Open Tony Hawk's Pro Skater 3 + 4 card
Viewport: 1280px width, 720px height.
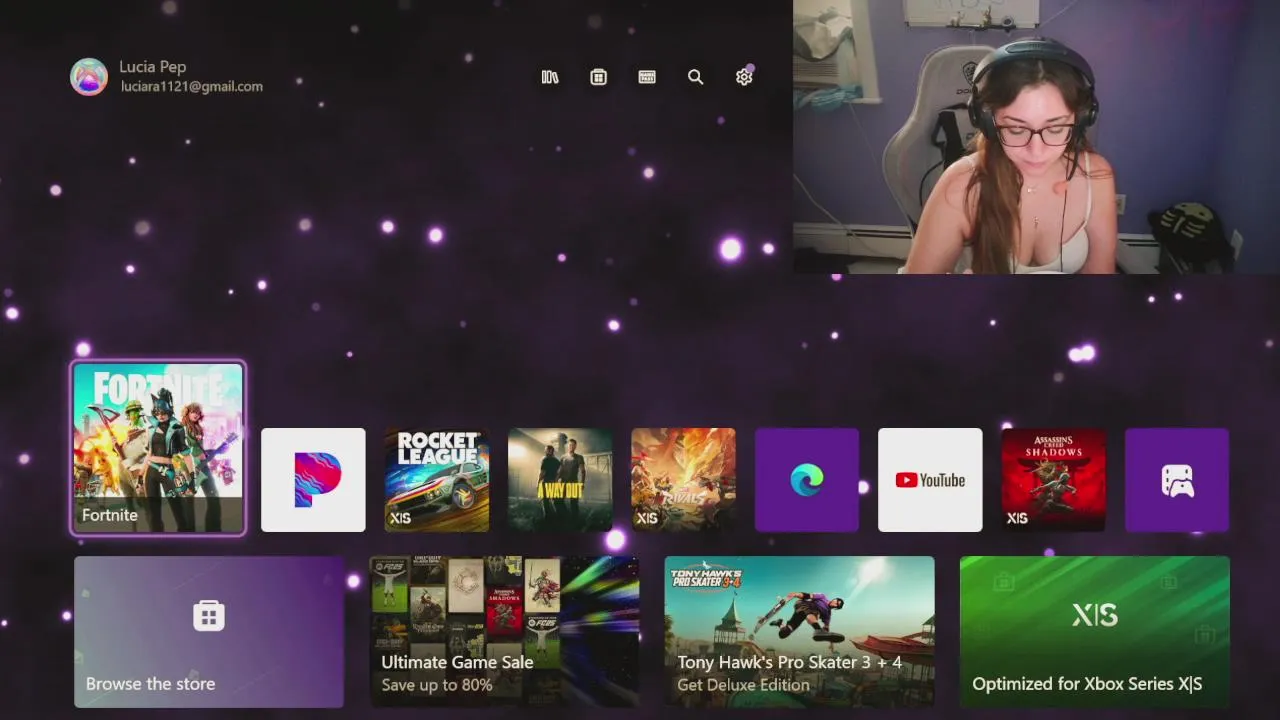pyautogui.click(x=800, y=632)
